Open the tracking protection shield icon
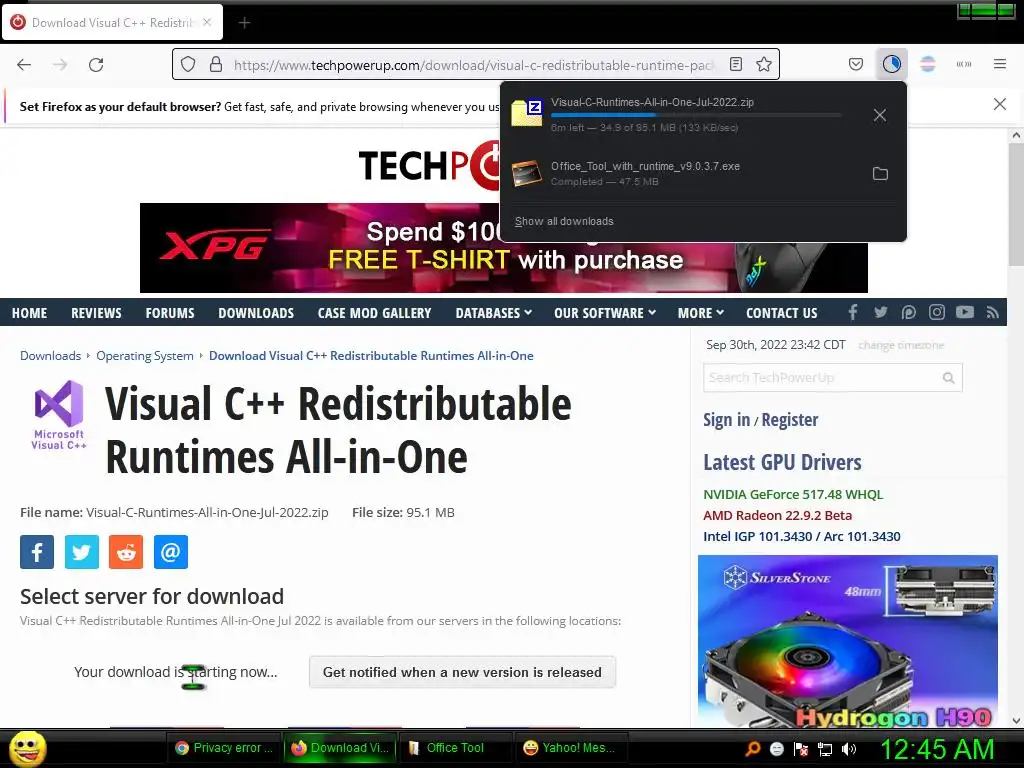 pyautogui.click(x=188, y=64)
